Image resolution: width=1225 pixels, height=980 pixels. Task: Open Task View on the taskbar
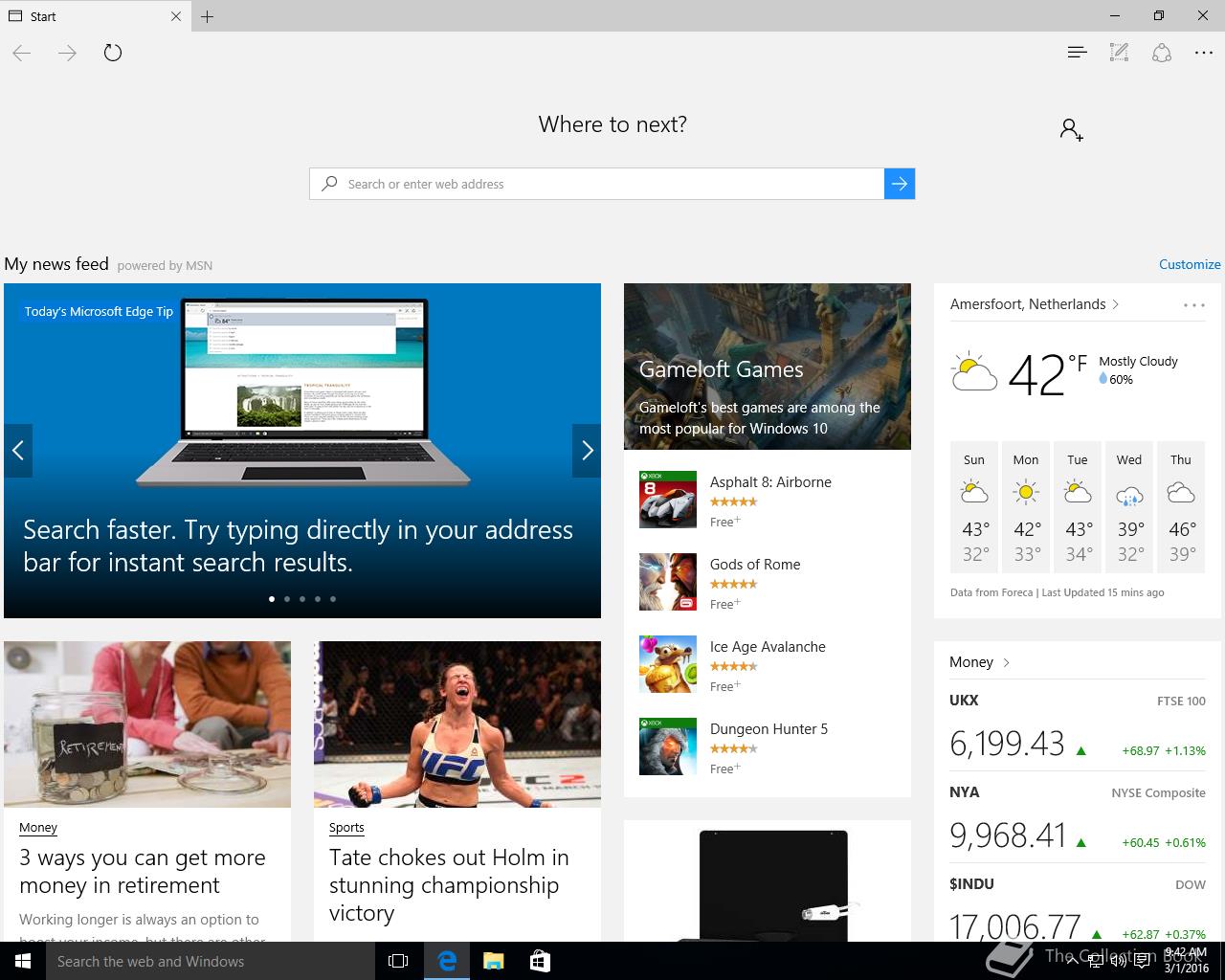pos(398,961)
